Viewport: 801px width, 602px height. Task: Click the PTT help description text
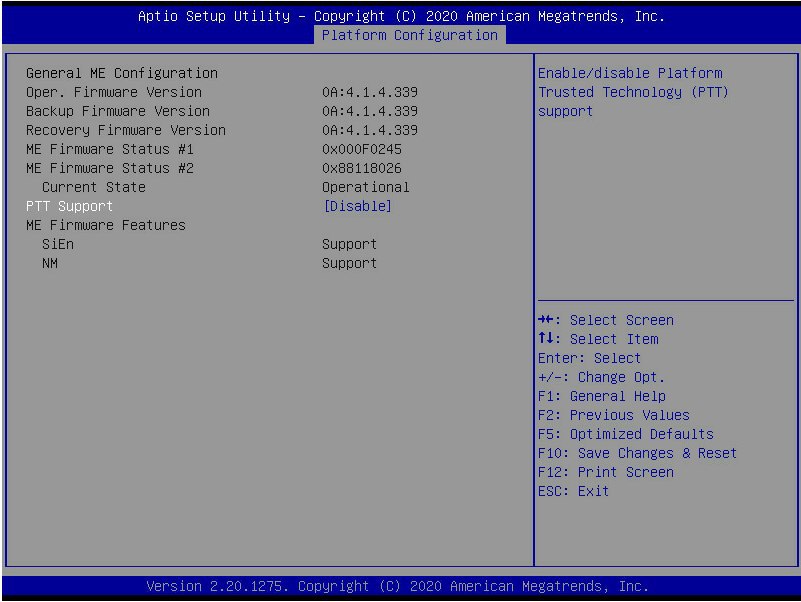633,92
